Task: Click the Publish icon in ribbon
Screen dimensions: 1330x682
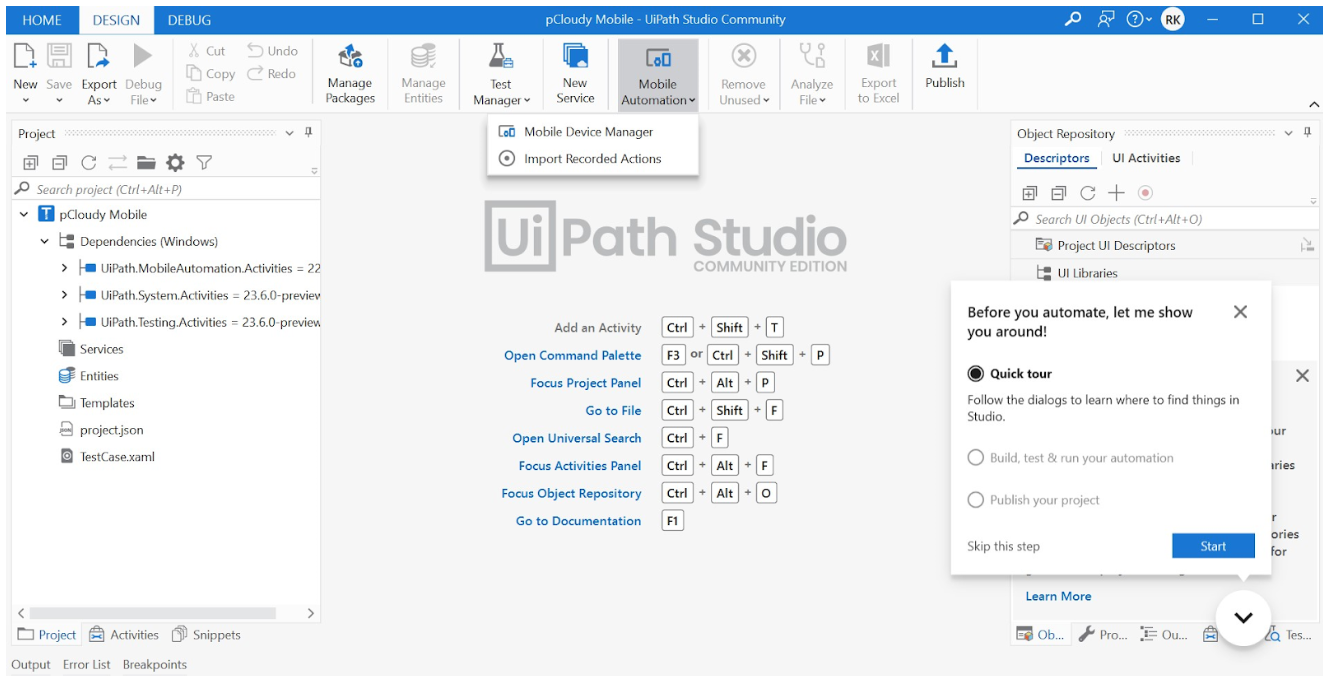Action: [x=944, y=58]
